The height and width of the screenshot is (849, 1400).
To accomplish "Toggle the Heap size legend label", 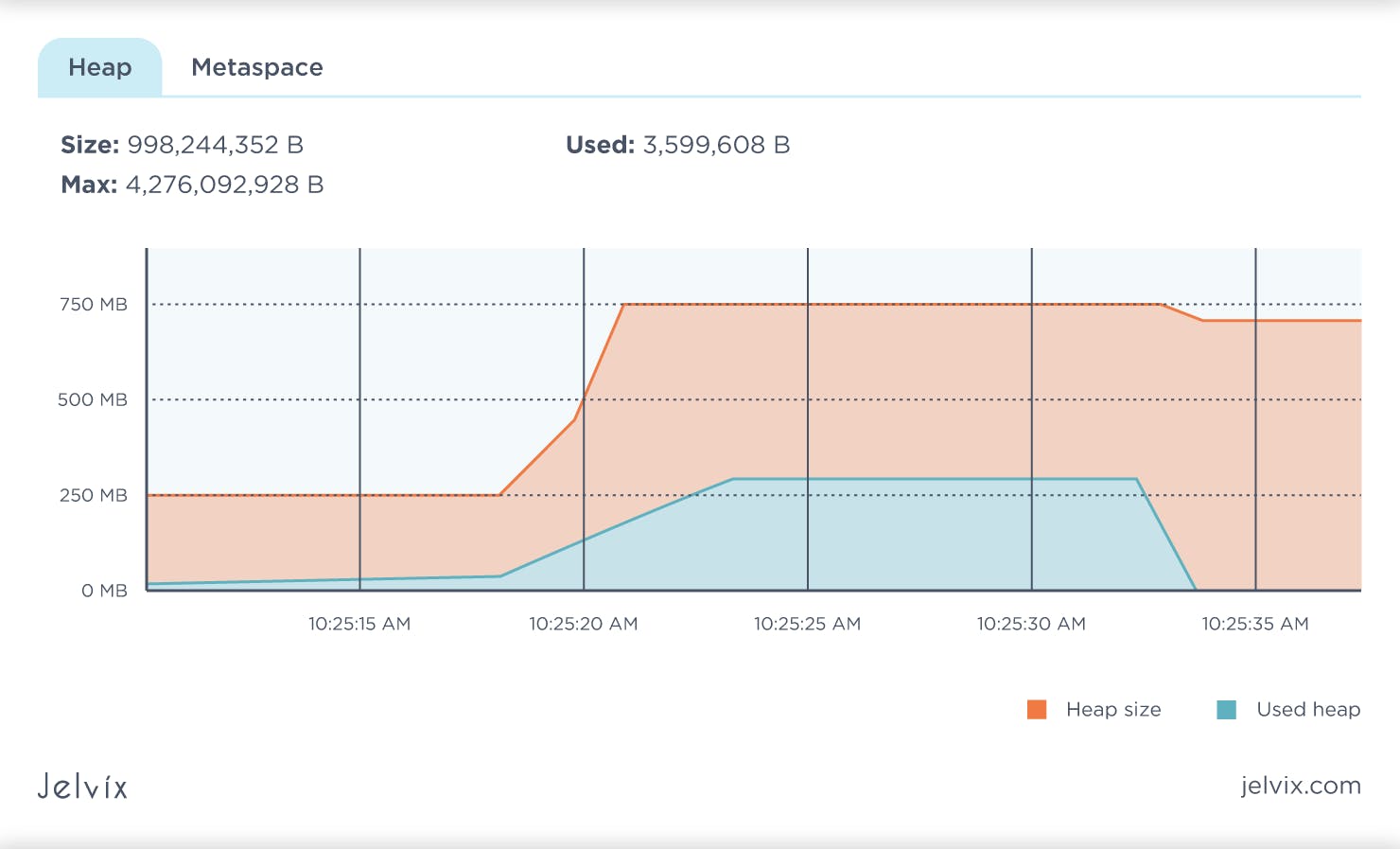I will 1112,710.
